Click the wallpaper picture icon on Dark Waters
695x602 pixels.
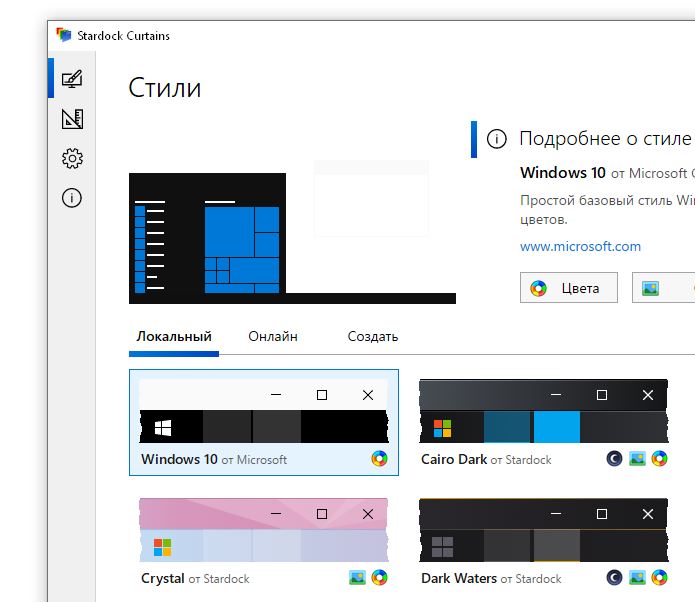point(637,578)
